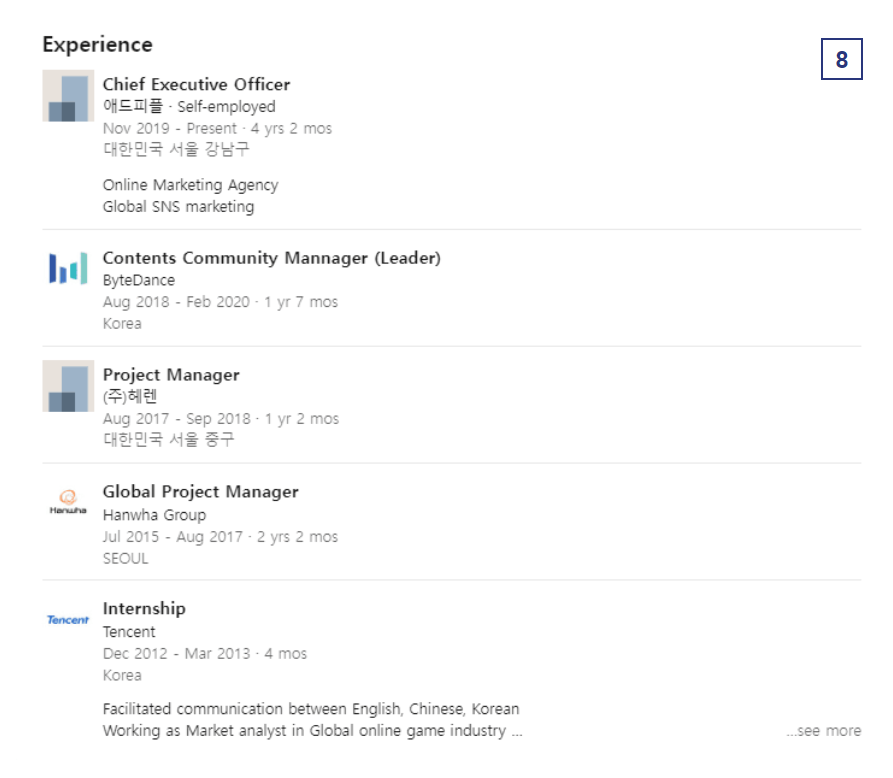Select the Working as Market analyst line
This screenshot has height=778, width=893.
pyautogui.click(x=312, y=731)
